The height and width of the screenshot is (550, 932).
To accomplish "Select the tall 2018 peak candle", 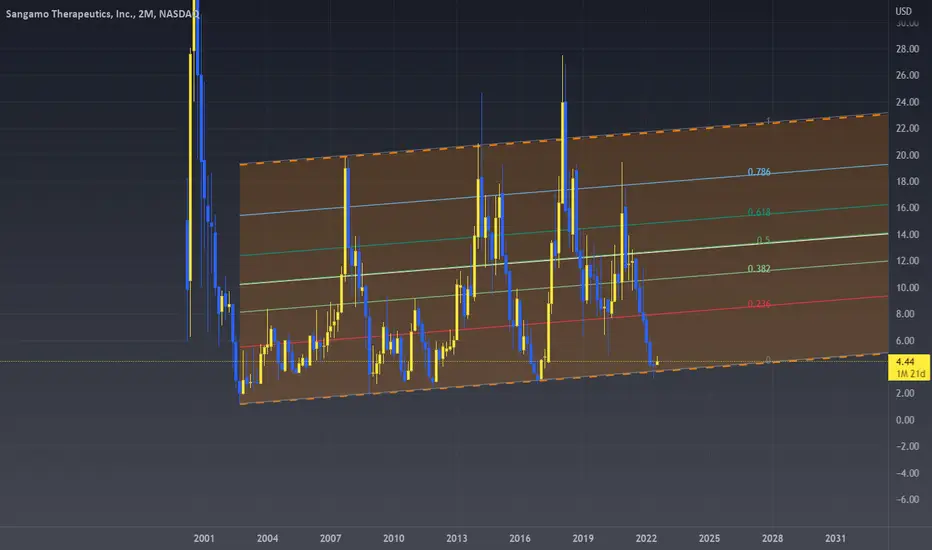I will coord(563,152).
